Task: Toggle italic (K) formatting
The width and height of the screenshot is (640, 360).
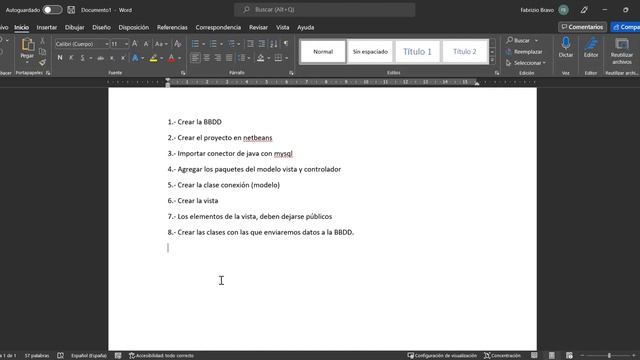Action: 71,58
